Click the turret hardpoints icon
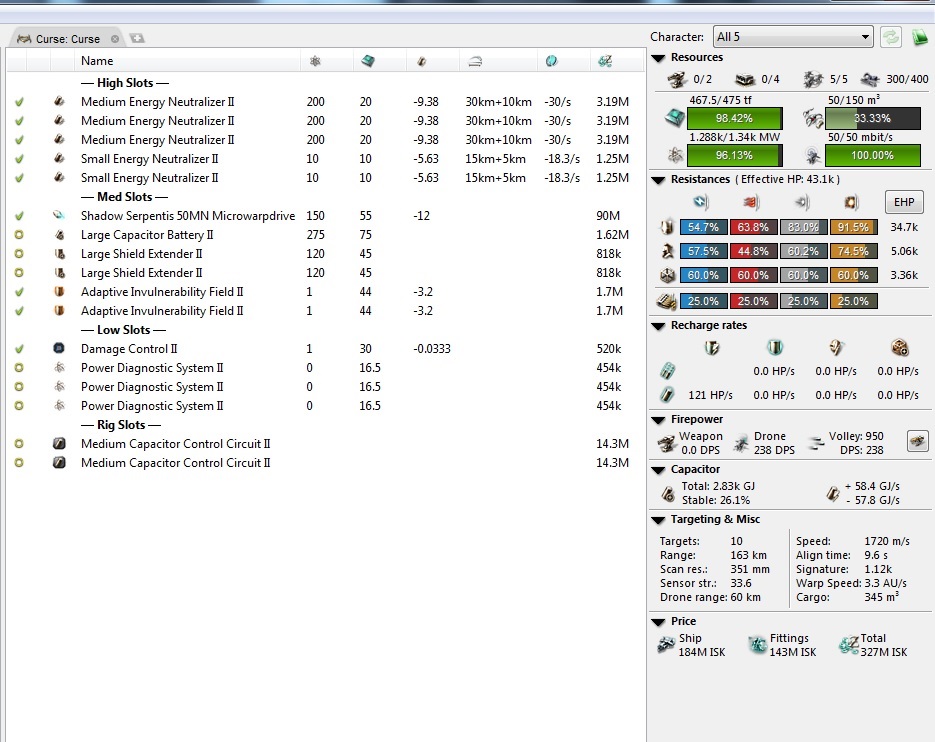The width and height of the screenshot is (935, 742). click(677, 79)
